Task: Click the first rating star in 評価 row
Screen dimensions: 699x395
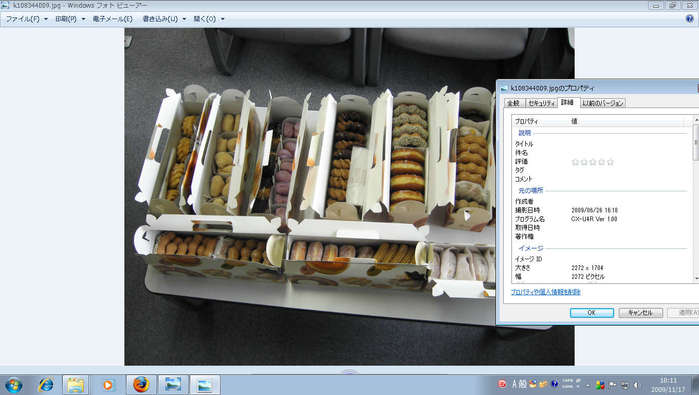Action: pyautogui.click(x=575, y=162)
